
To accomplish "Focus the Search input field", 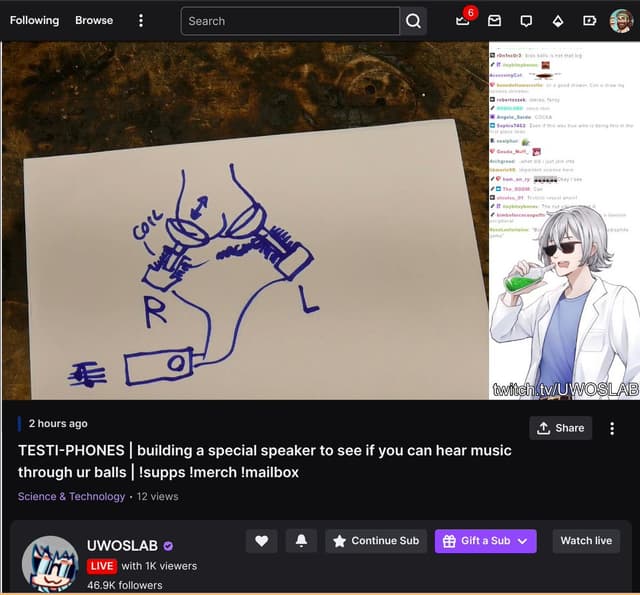I will click(x=290, y=21).
